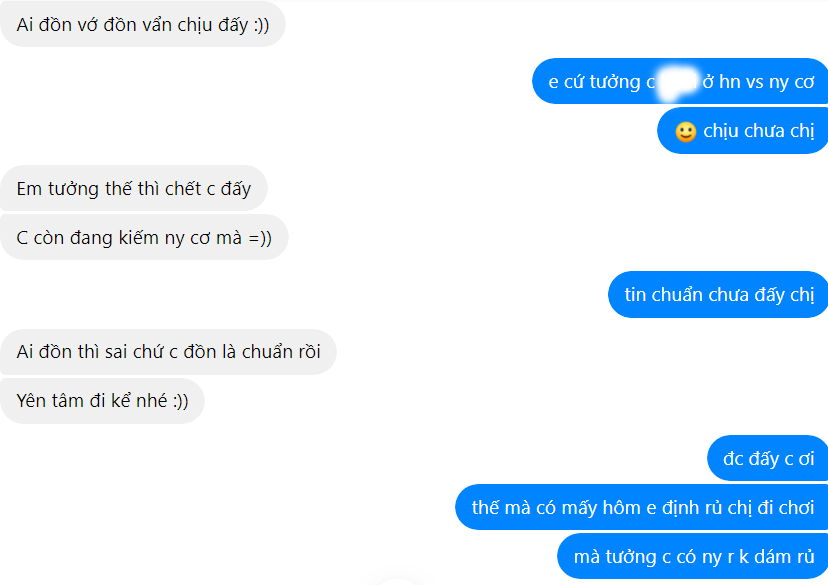This screenshot has height=585, width=828.
Task: Select message 'Ai đồn vớ đồn vẩn chịu đấy :))'
Action: (x=143, y=24)
